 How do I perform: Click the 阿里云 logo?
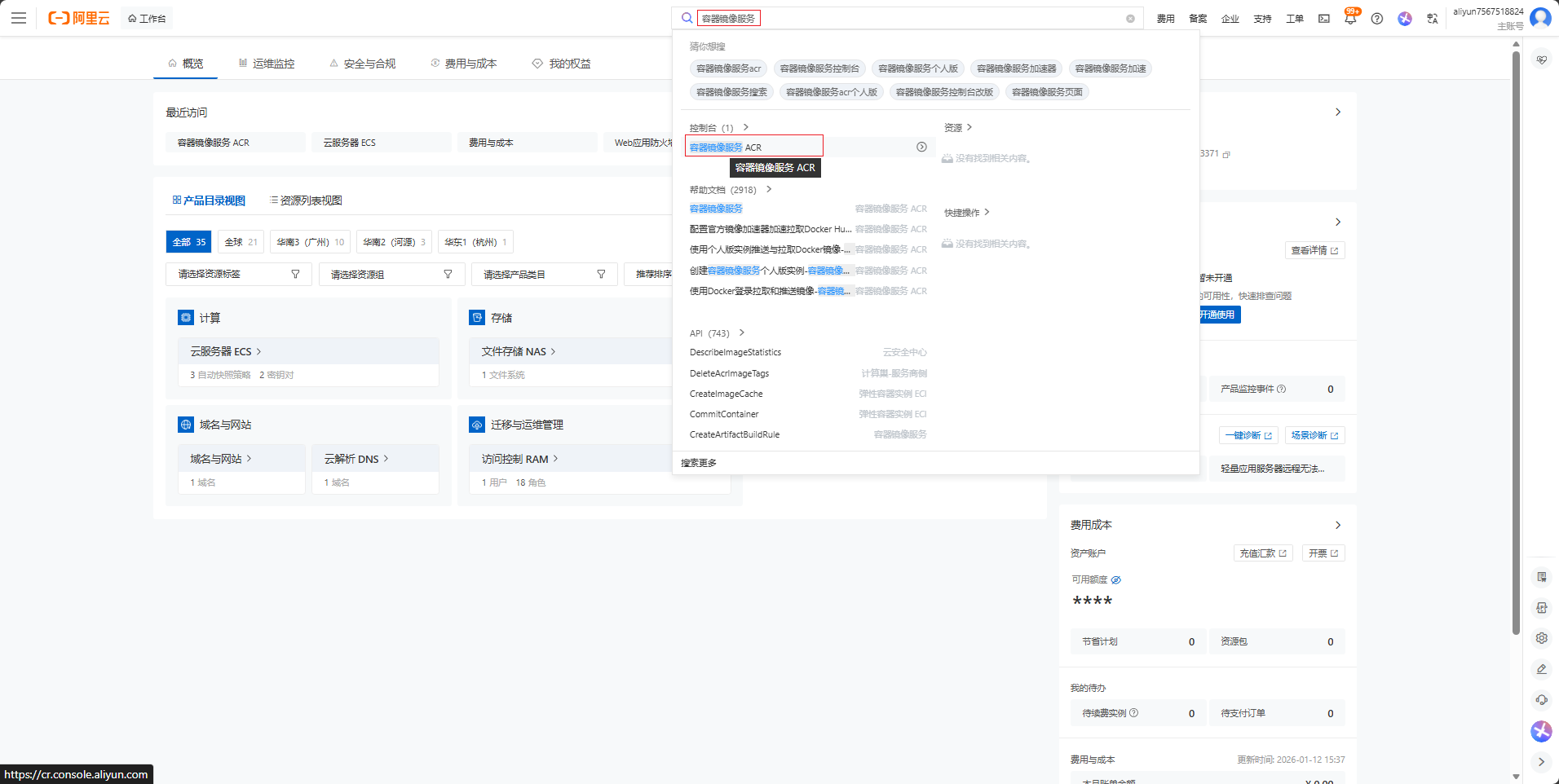tap(79, 18)
